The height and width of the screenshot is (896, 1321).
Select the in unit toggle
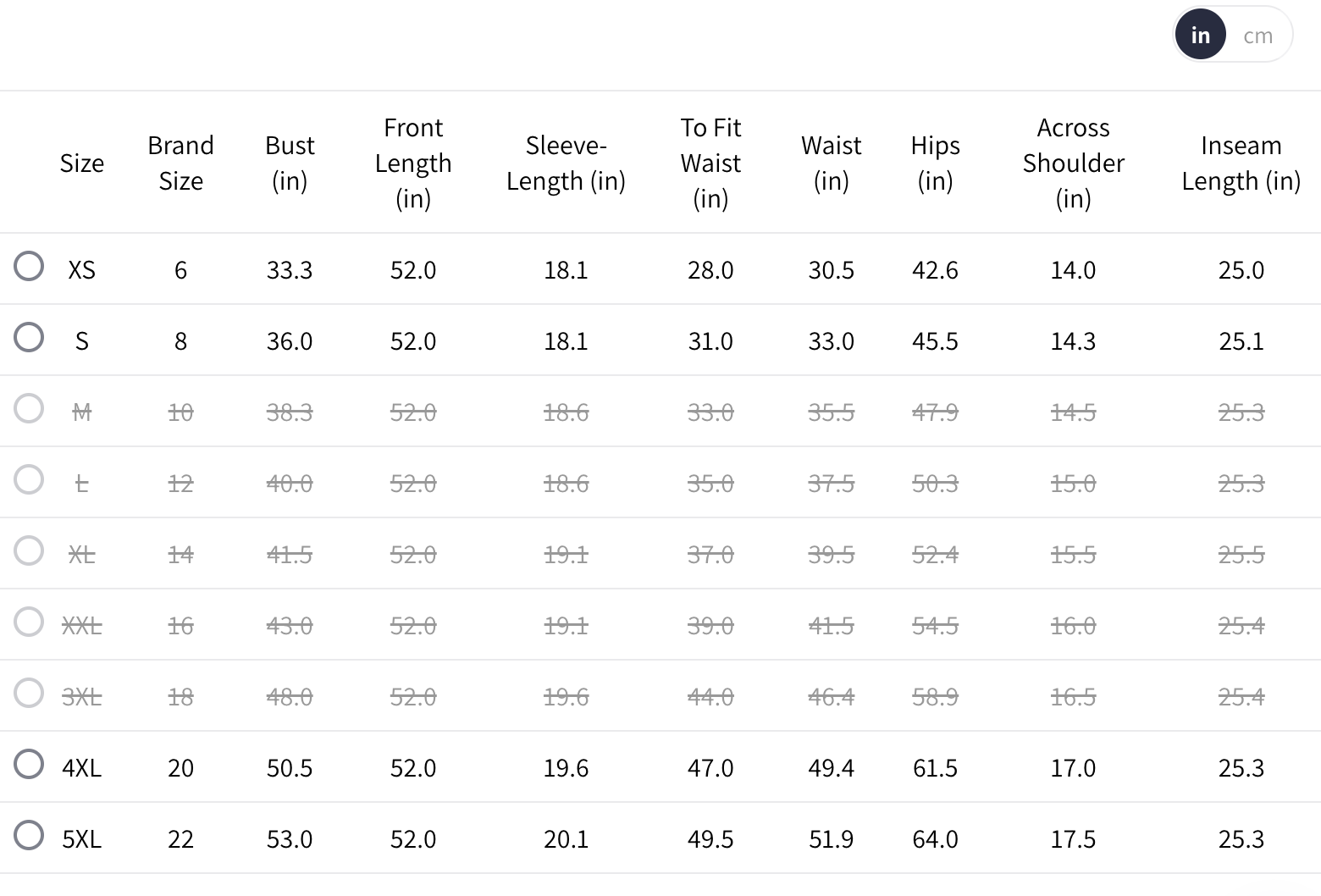click(x=1200, y=36)
